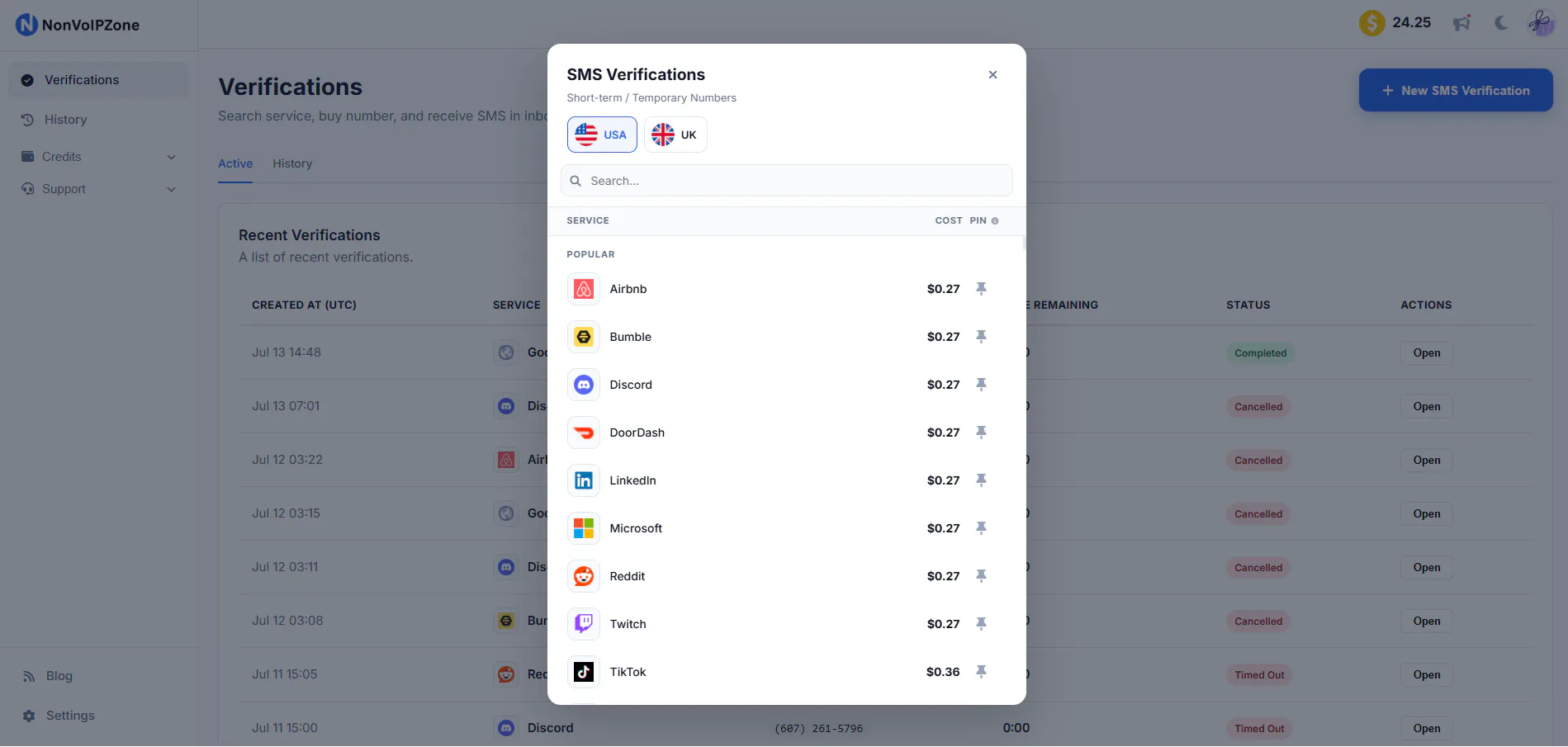Click the Cancelled badge for Jul 13 07:01
The image size is (1568, 747).
coord(1258,407)
